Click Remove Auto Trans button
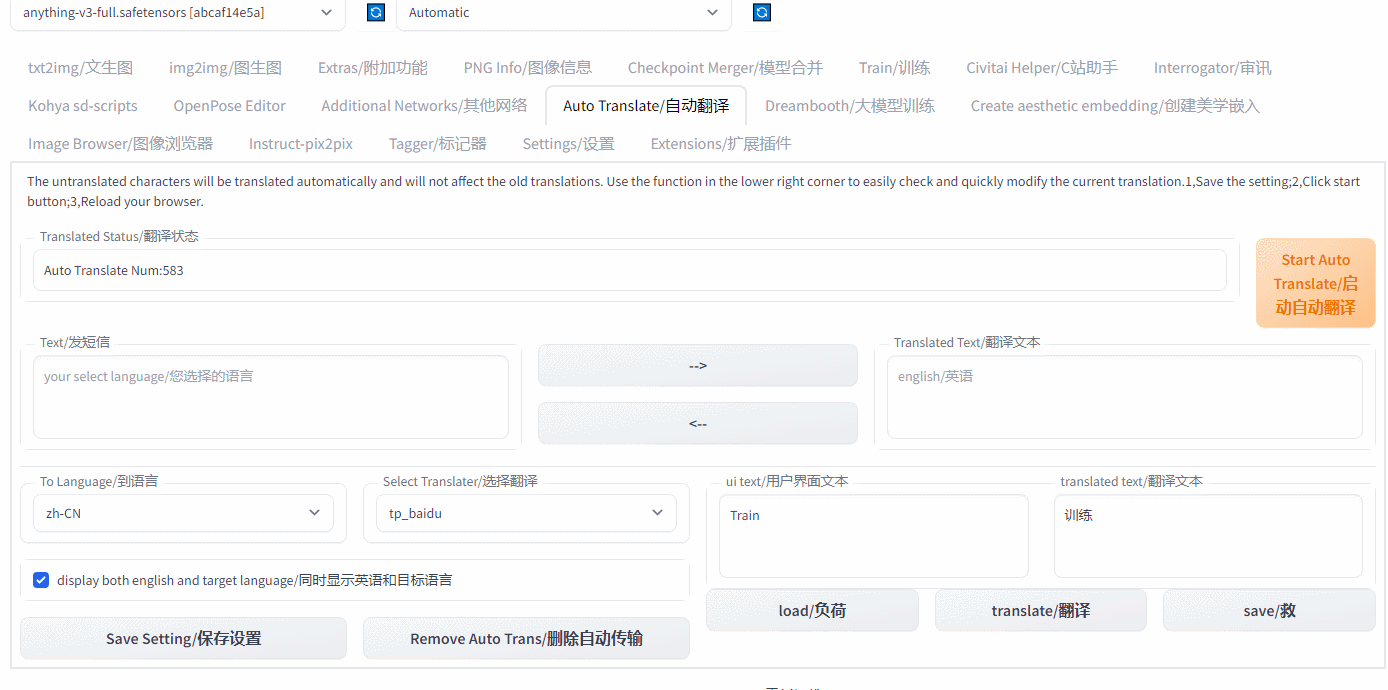The image size is (1388, 690). (x=526, y=638)
